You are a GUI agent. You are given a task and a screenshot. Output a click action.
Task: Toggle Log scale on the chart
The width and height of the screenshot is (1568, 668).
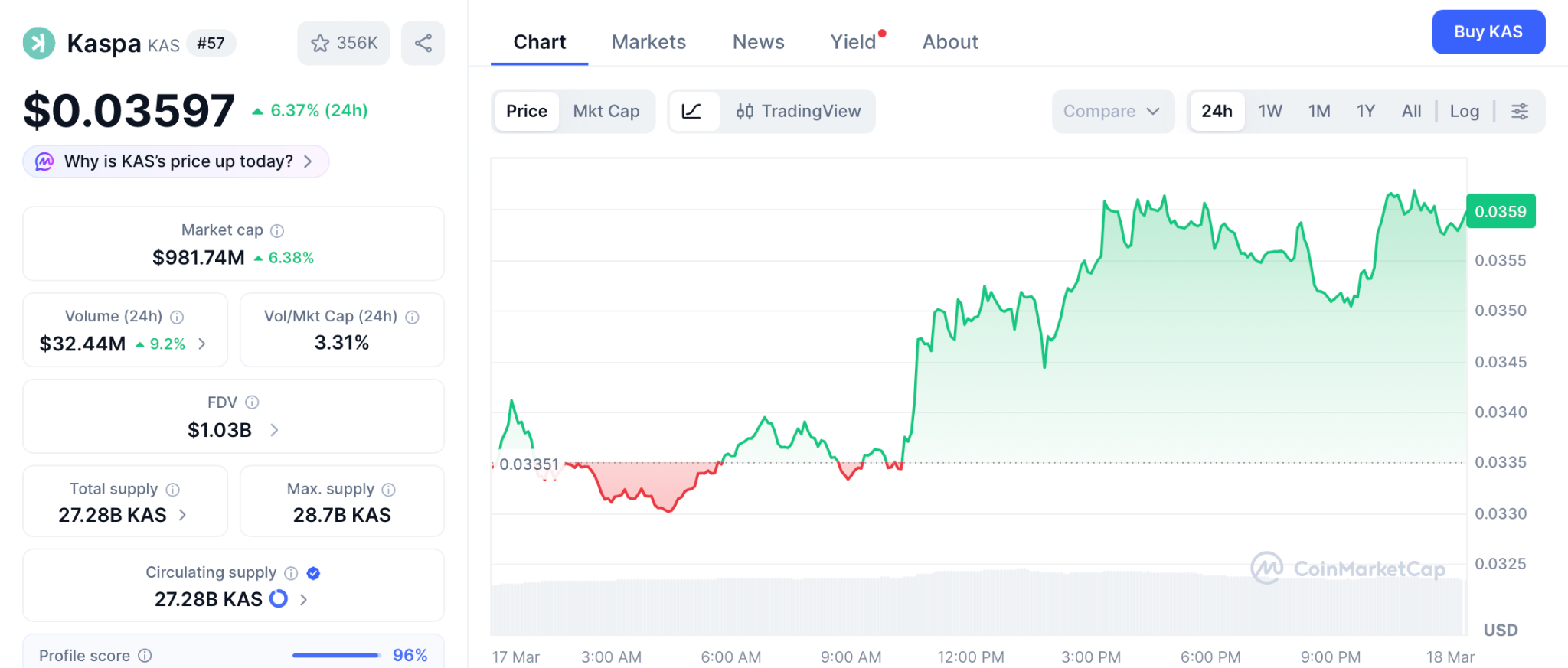(x=1464, y=112)
